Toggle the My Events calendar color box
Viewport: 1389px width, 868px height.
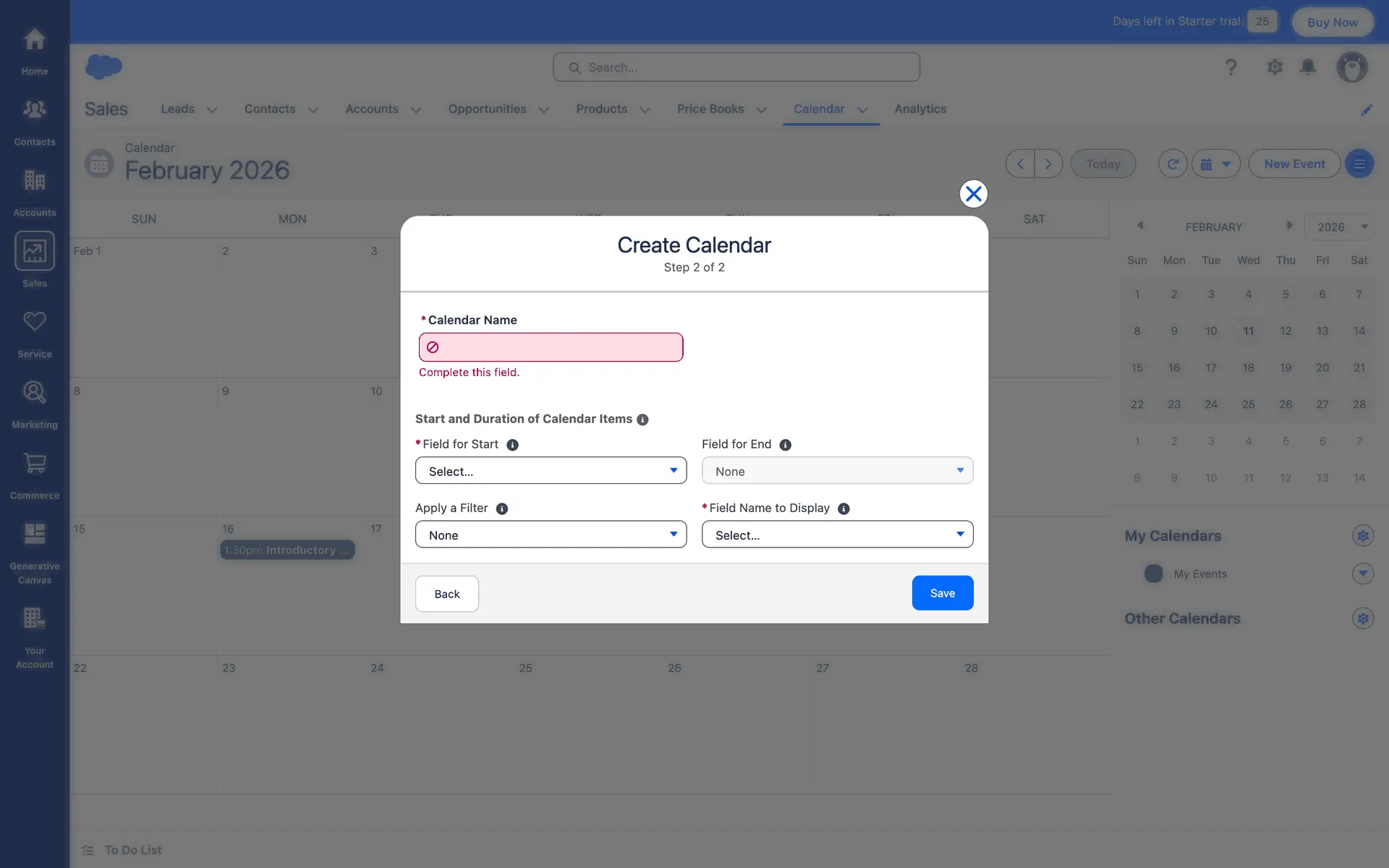point(1153,574)
